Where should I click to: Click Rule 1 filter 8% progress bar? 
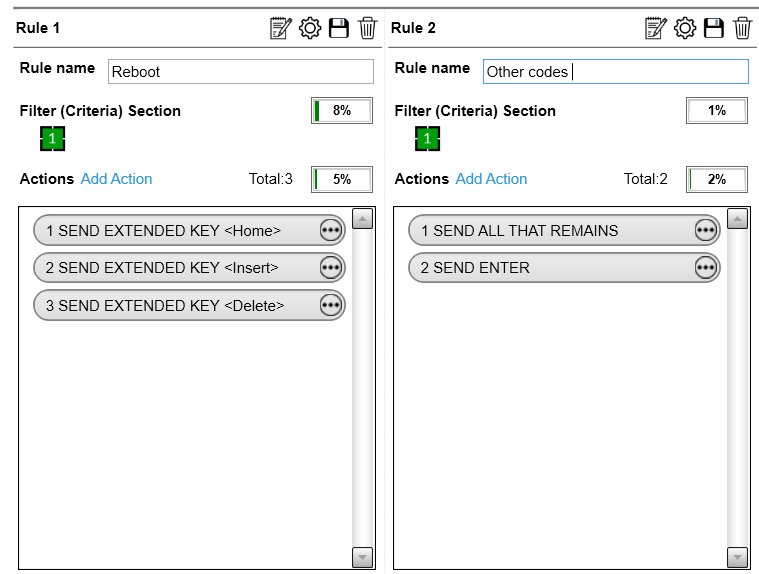[342, 111]
